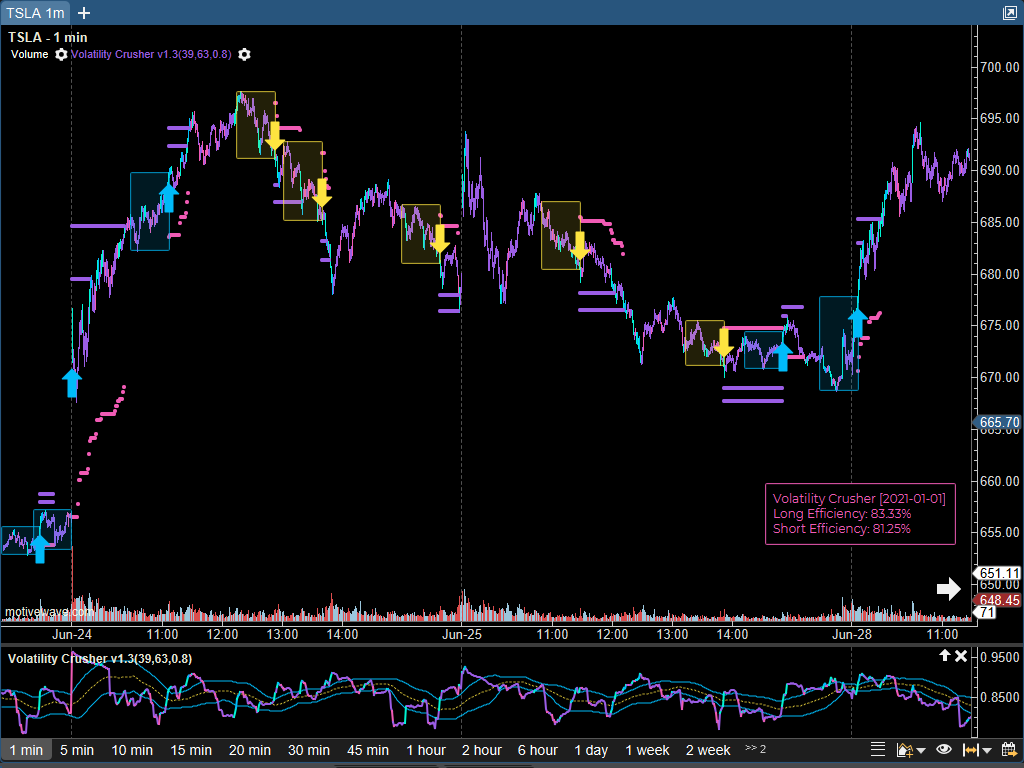
Task: Move the Volatility Crusher panel up
Action: point(944,656)
